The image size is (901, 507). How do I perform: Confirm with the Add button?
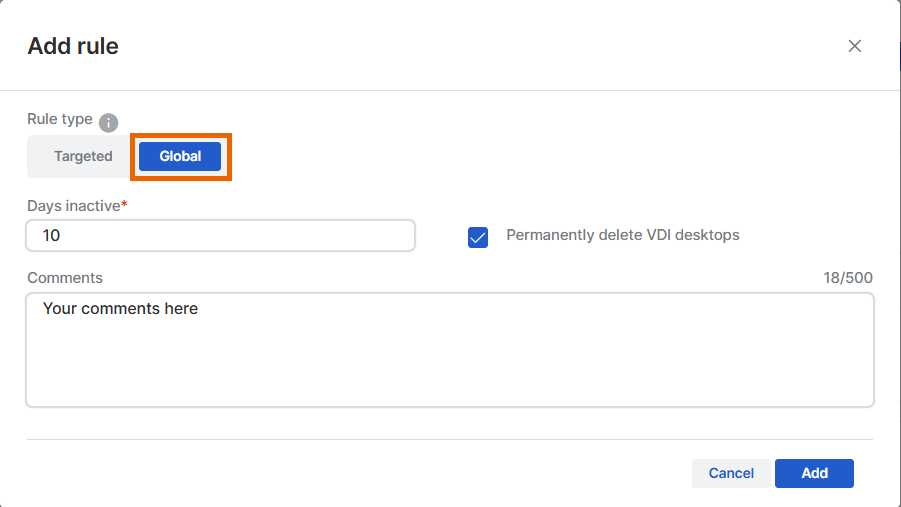(814, 473)
